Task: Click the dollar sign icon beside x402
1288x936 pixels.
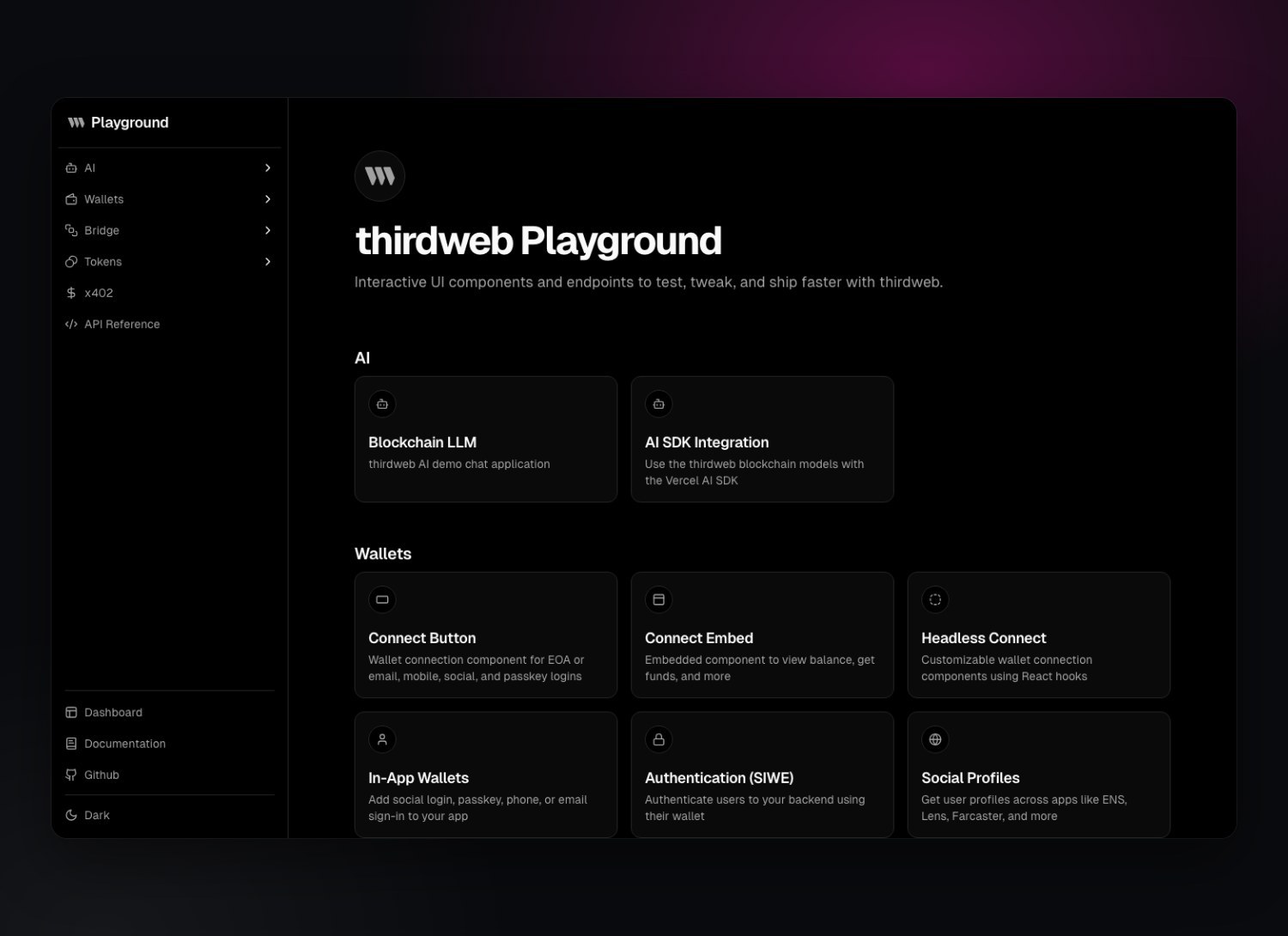Action: (x=71, y=293)
